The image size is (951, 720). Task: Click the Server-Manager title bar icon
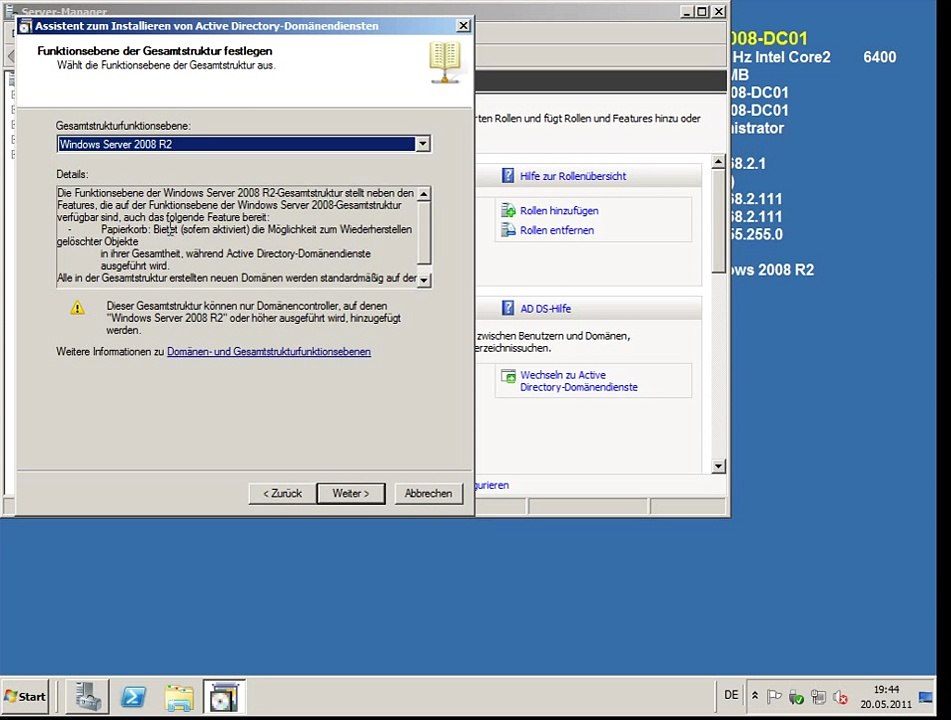pos(10,10)
